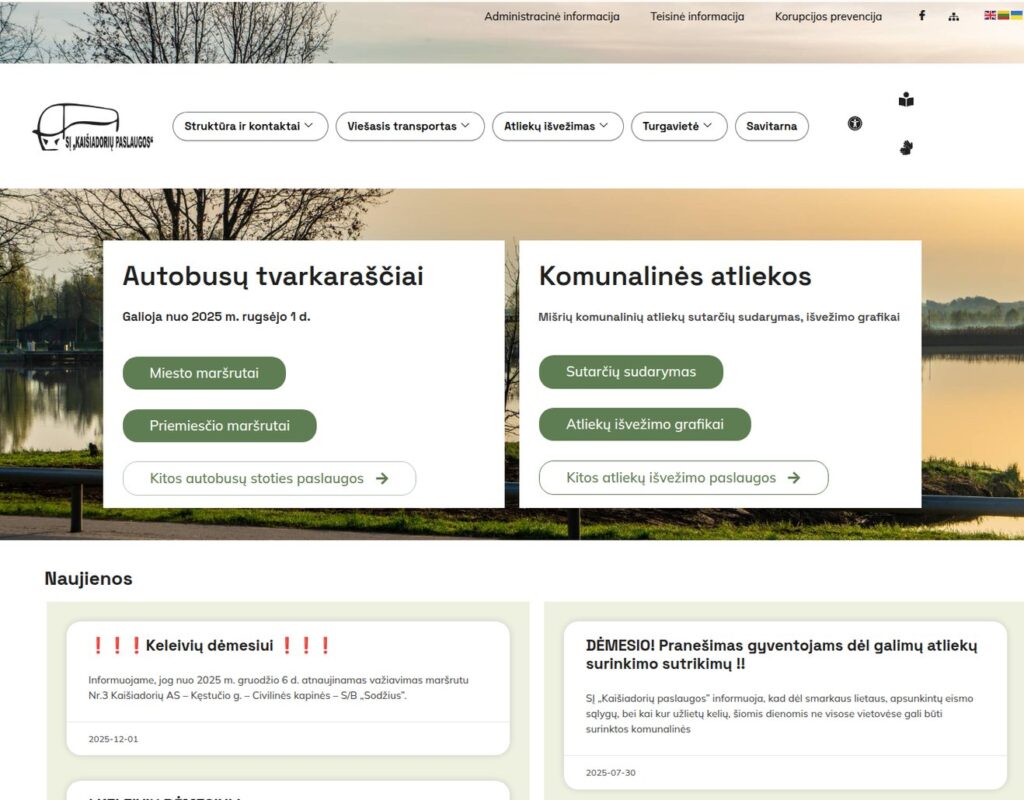Open Teisinė informacija link
The height and width of the screenshot is (800, 1024).
[697, 16]
